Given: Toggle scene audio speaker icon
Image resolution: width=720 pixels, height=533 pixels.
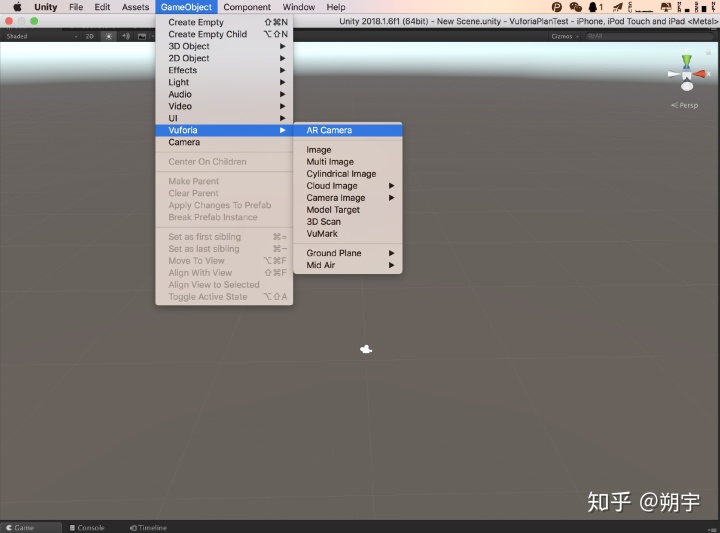Looking at the screenshot, I should [126, 36].
